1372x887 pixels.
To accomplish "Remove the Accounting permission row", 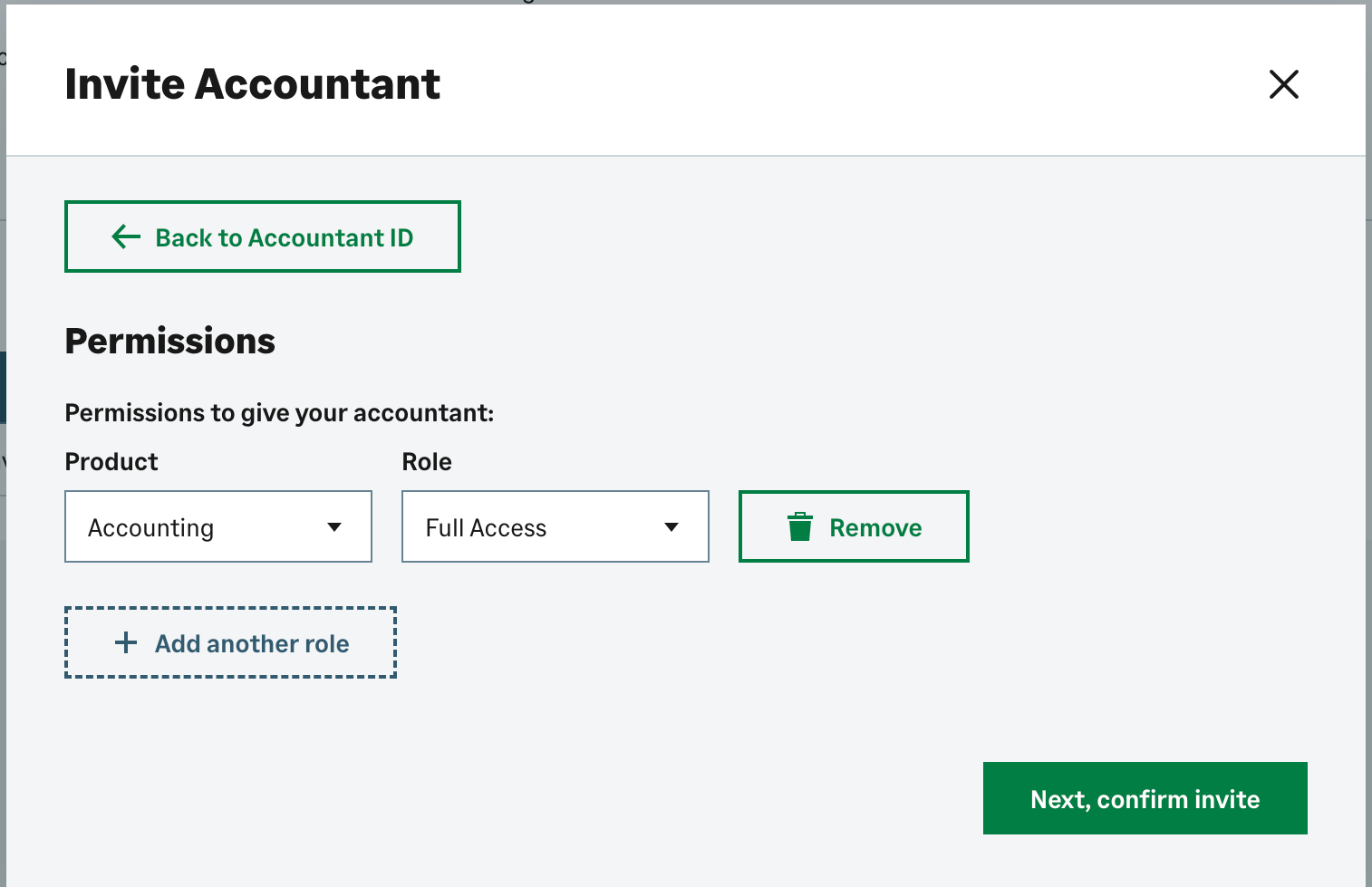I will pyautogui.click(x=853, y=526).
